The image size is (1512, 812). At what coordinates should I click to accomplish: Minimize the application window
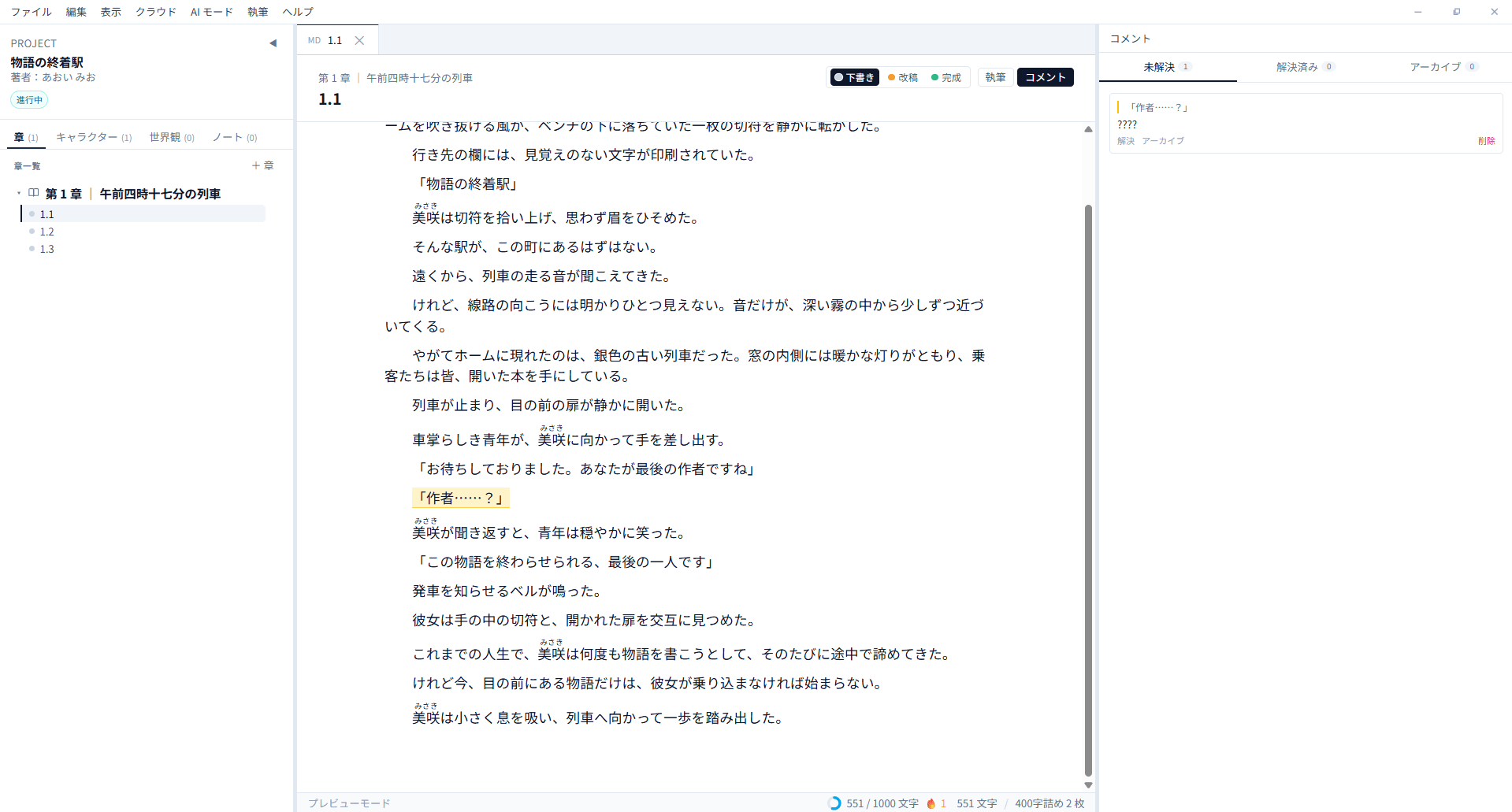tap(1417, 12)
